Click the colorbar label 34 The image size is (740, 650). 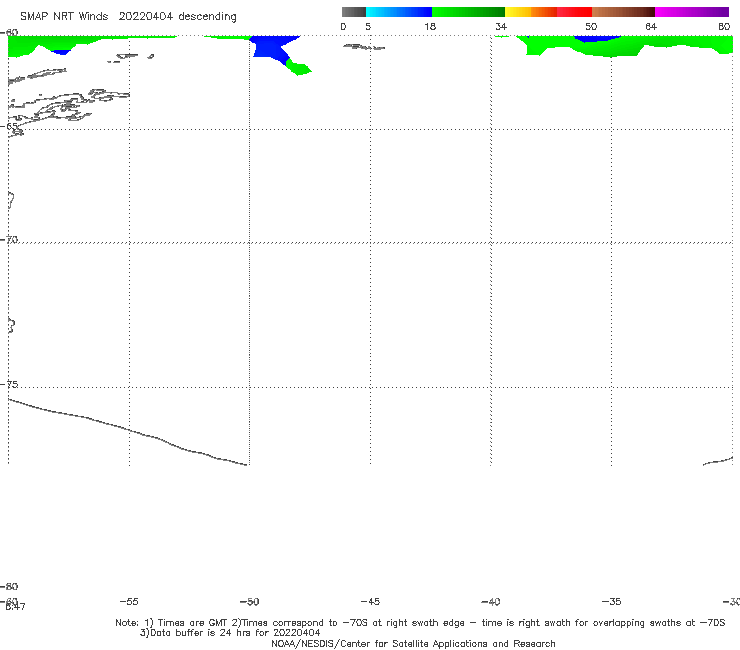[x=501, y=27]
